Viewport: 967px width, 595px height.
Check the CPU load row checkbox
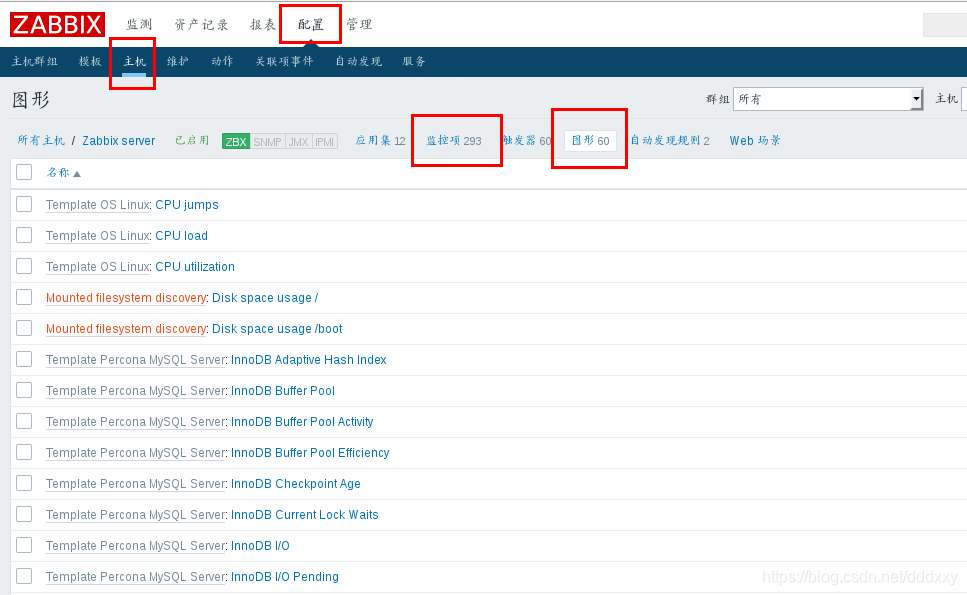click(x=24, y=235)
